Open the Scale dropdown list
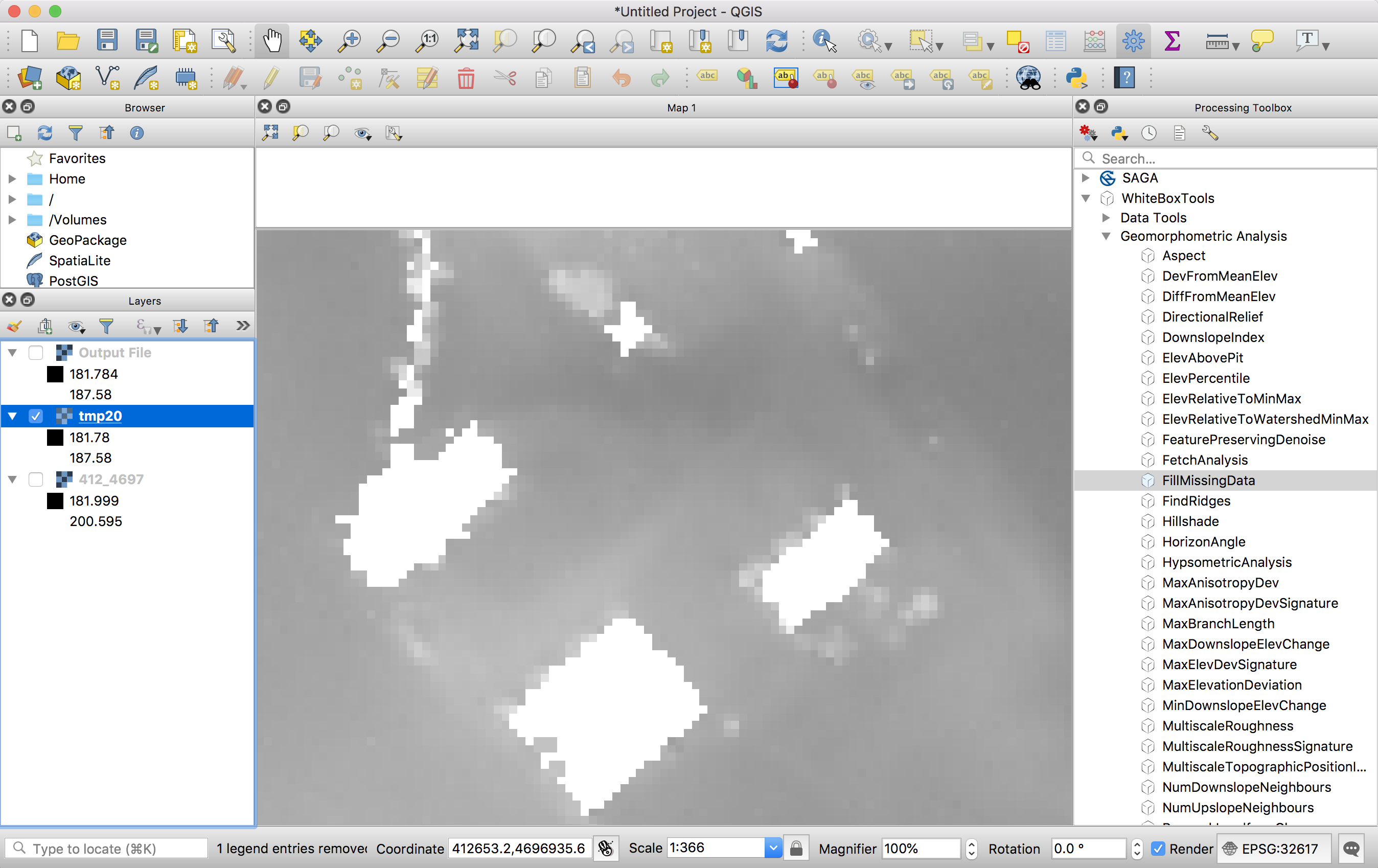The width and height of the screenshot is (1378, 868). tap(772, 848)
